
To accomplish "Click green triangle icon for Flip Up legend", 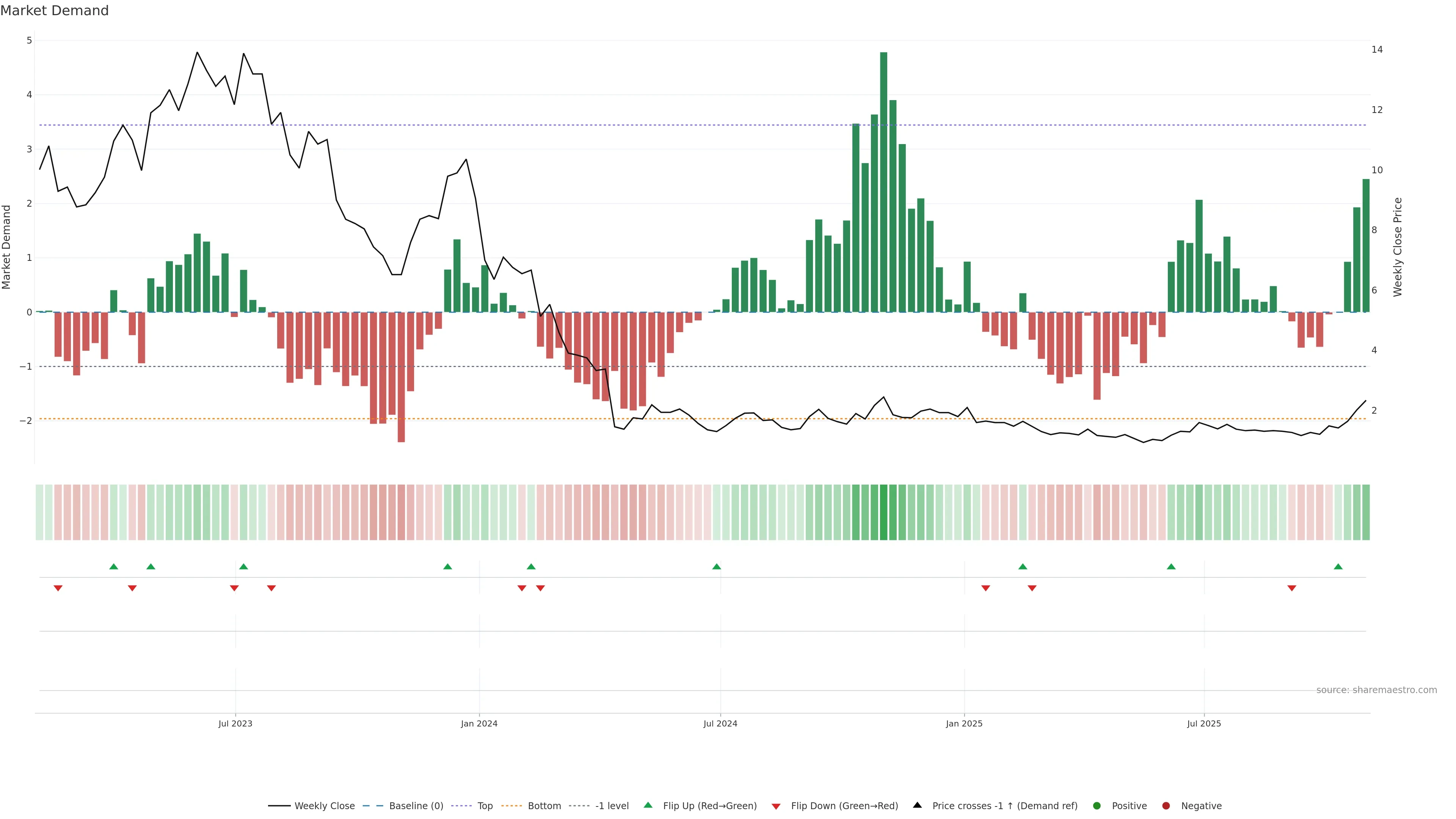I will click(x=648, y=805).
